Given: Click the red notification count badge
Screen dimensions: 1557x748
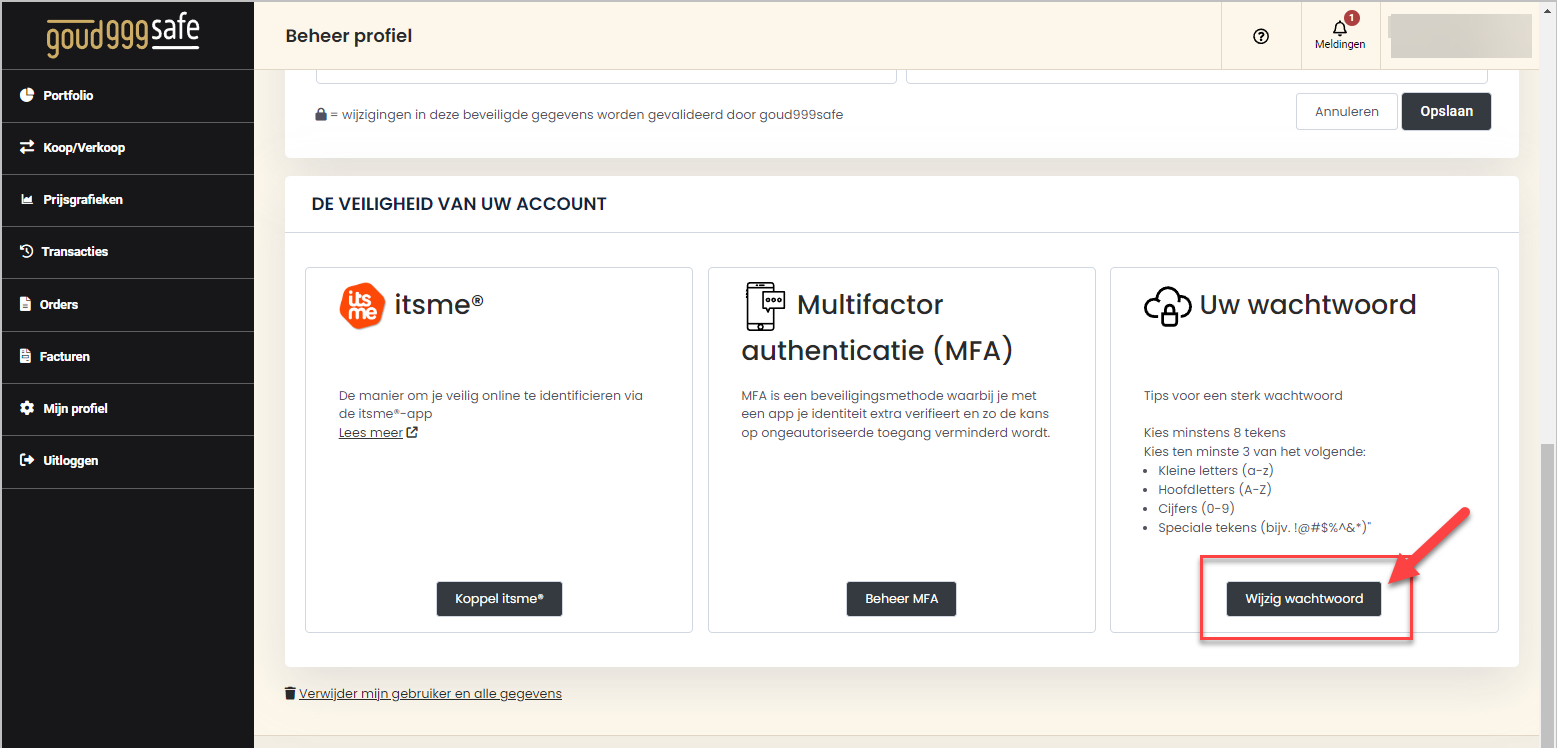Looking at the screenshot, I should point(1352,17).
